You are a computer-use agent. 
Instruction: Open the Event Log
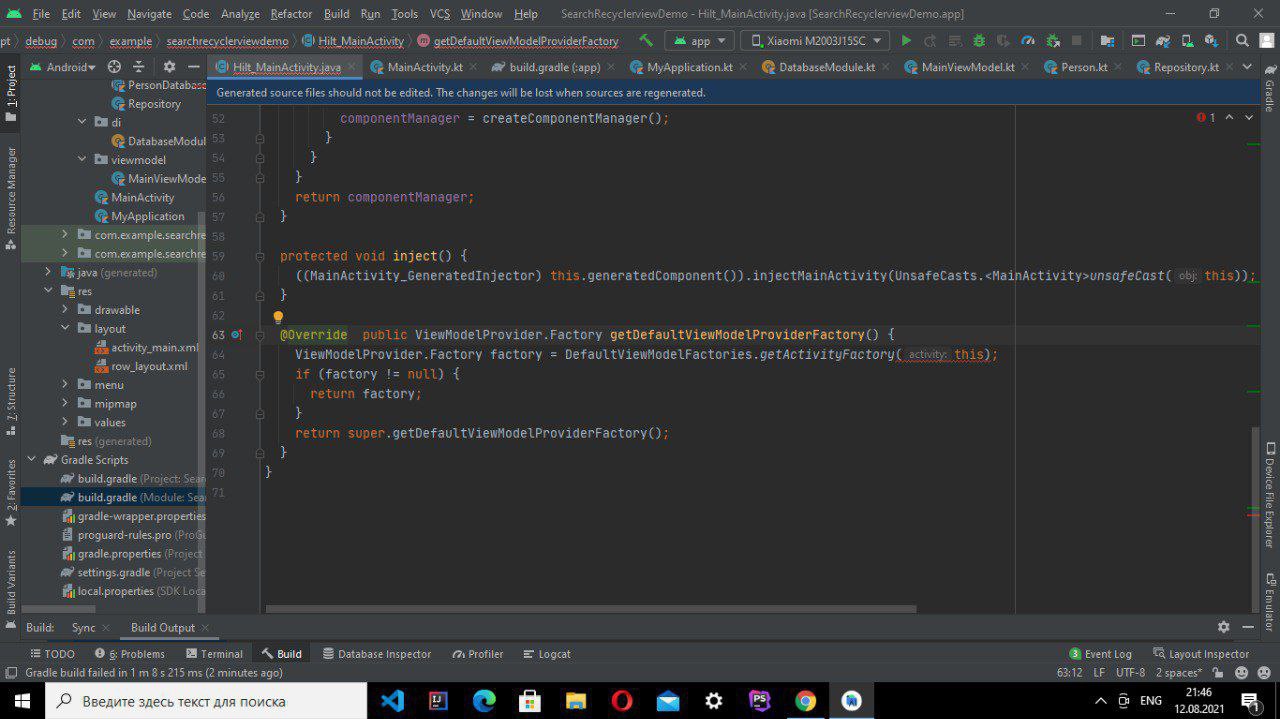coord(1100,654)
